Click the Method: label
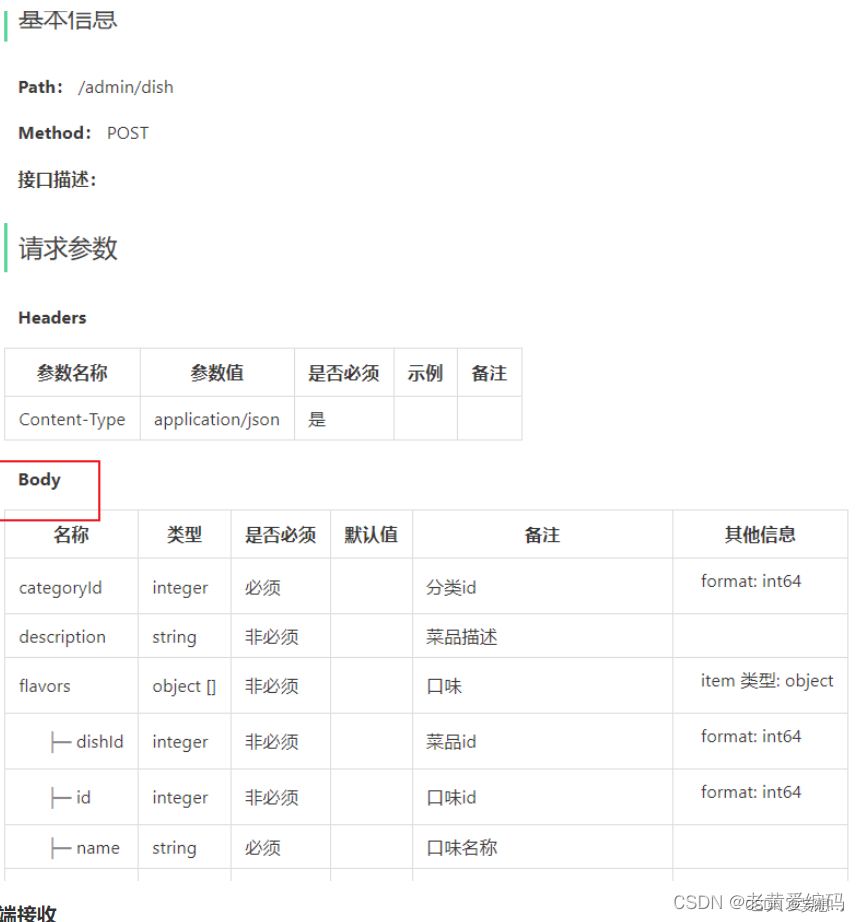859x922 pixels. [55, 133]
